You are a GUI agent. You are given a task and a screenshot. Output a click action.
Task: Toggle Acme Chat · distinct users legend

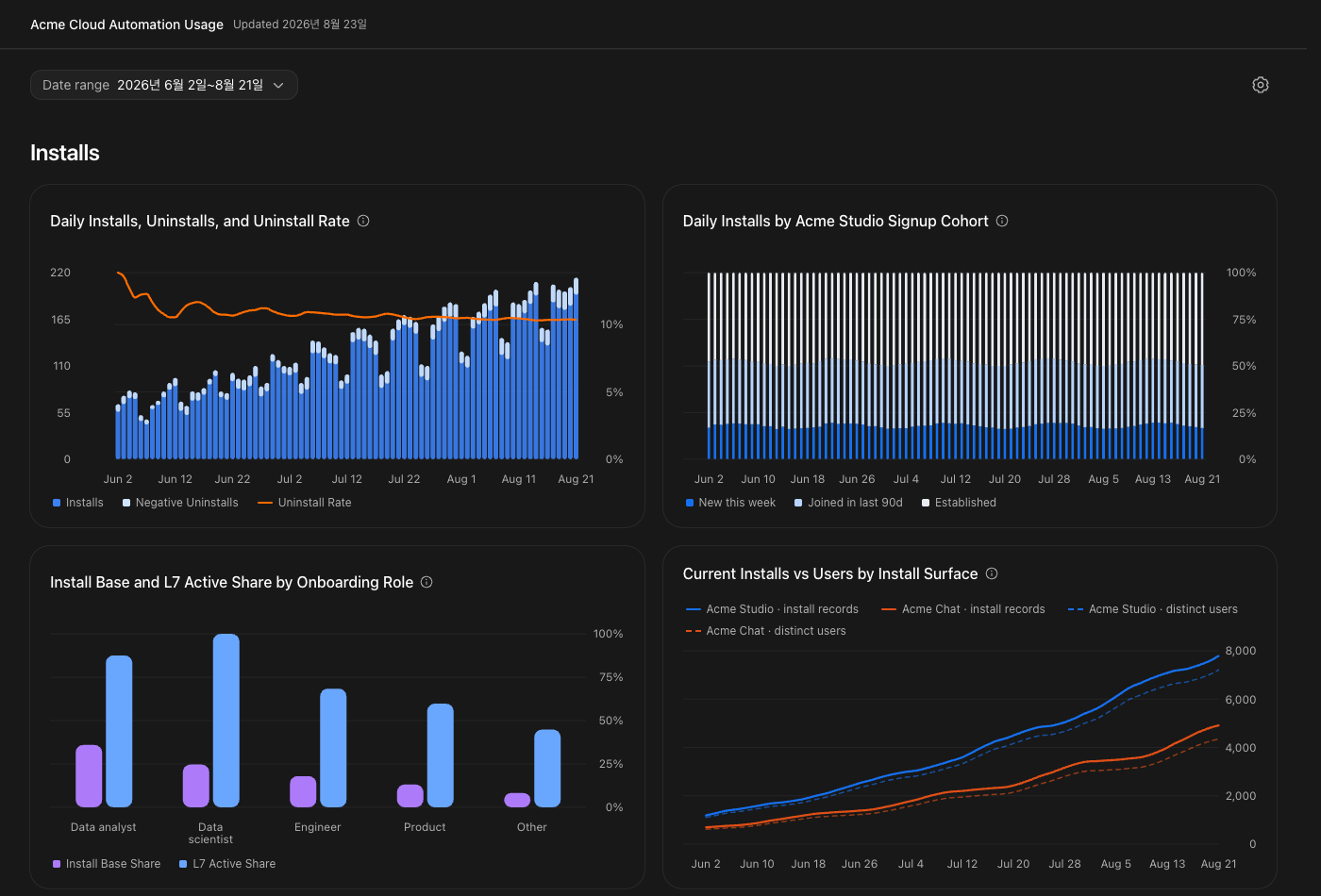click(765, 631)
